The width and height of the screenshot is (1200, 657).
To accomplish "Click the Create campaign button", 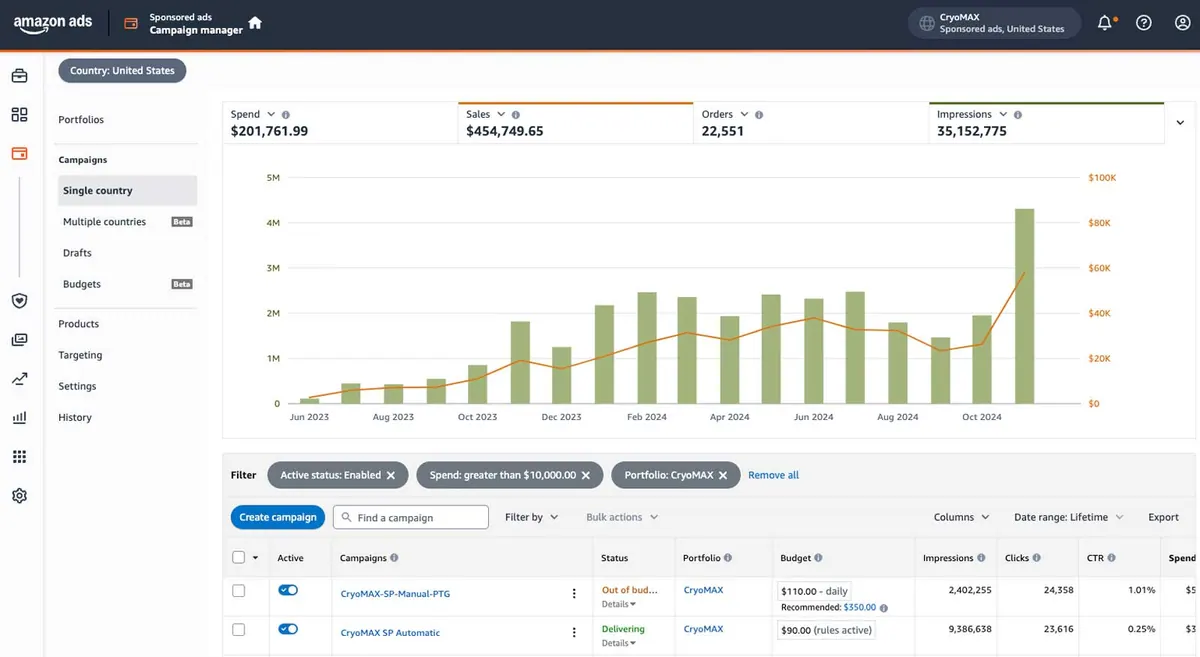I will click(278, 517).
